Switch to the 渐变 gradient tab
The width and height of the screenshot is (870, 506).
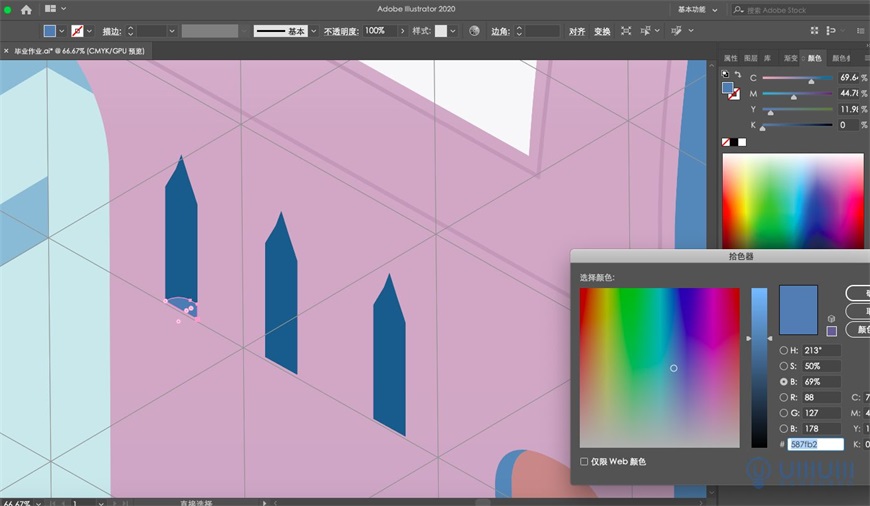point(790,58)
